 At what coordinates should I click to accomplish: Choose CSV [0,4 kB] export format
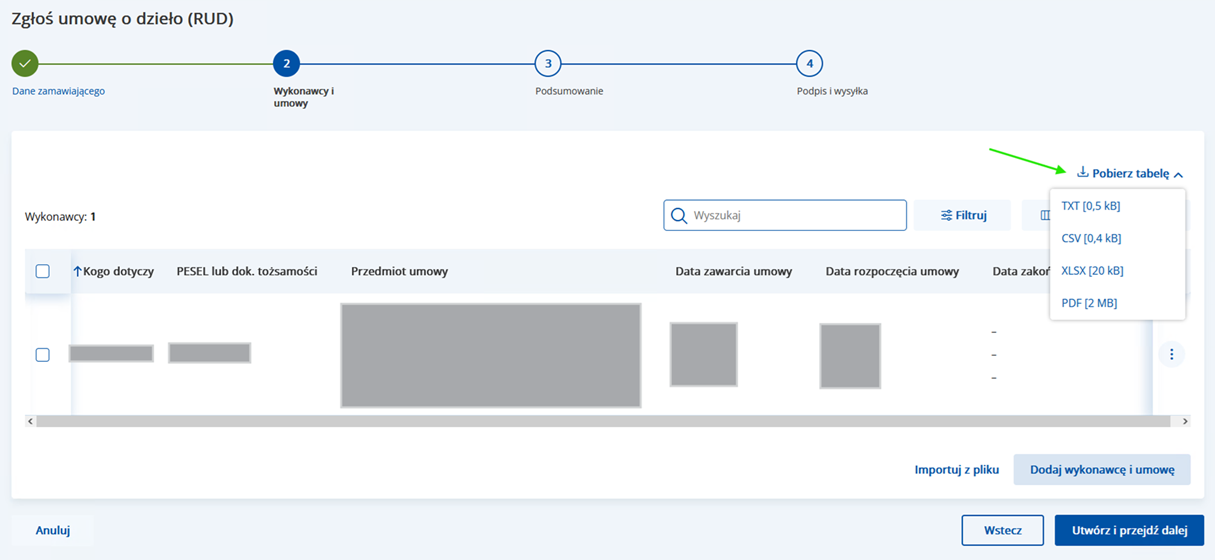click(1090, 238)
